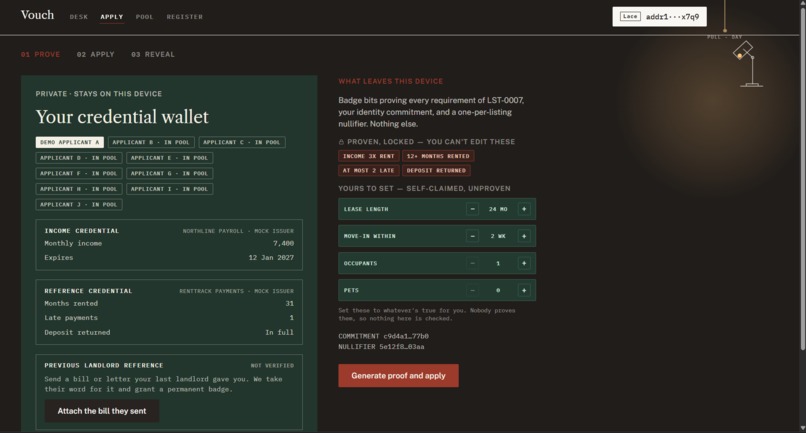Viewport: 806px width, 433px height.
Task: Click the Nullifier hash 5e12f8…03aa
Action: coord(402,347)
